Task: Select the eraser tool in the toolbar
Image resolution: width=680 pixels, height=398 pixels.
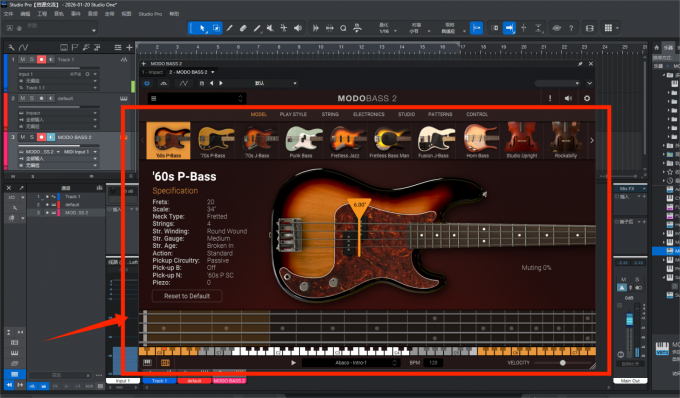Action: [x=243, y=28]
